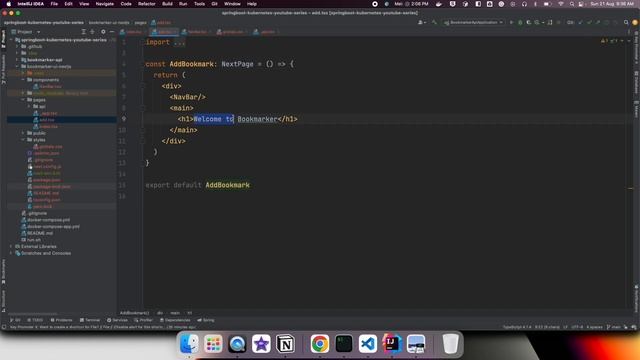Expand the public folder arrow

click(x=23, y=133)
